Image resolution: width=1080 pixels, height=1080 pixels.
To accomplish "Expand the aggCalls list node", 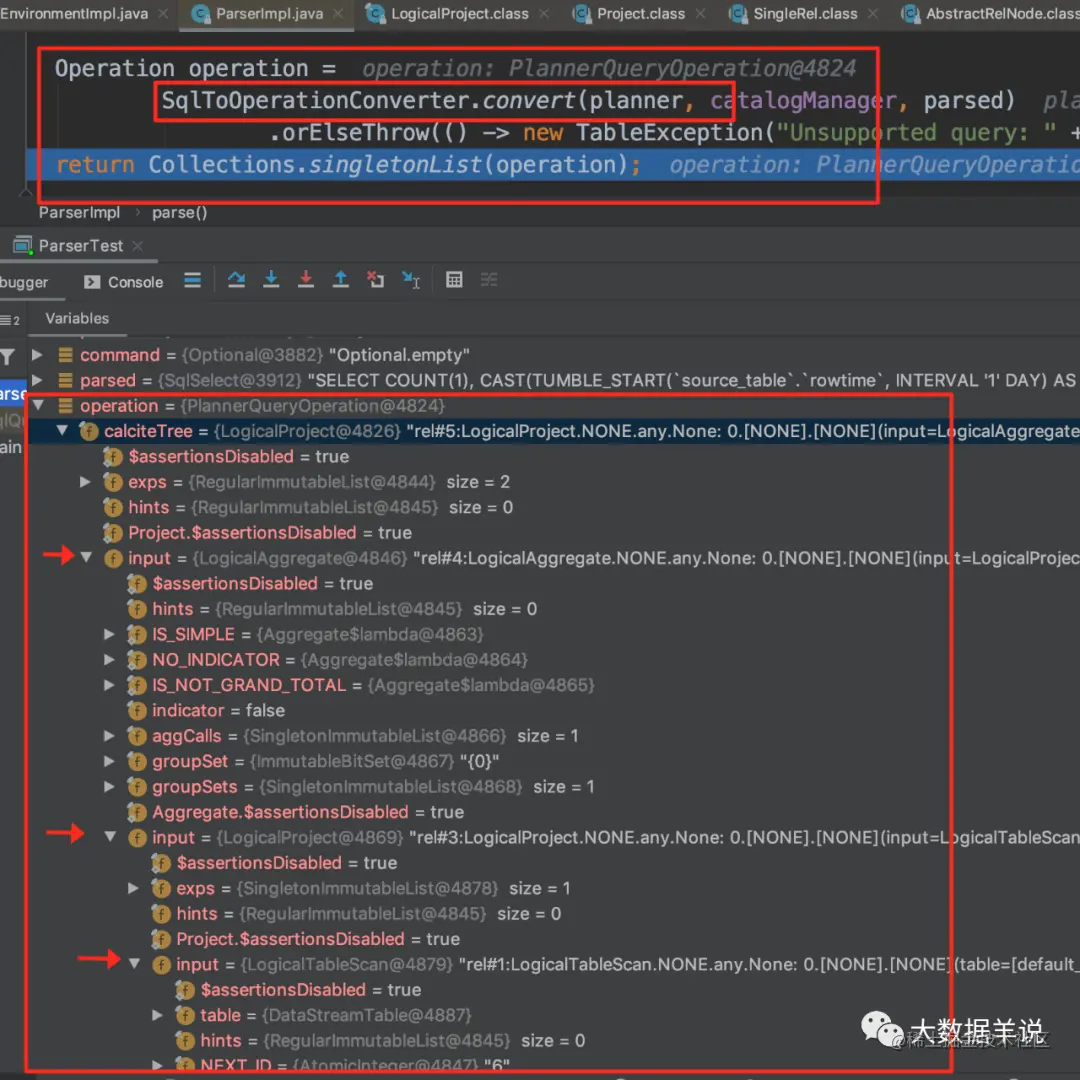I will coord(110,736).
